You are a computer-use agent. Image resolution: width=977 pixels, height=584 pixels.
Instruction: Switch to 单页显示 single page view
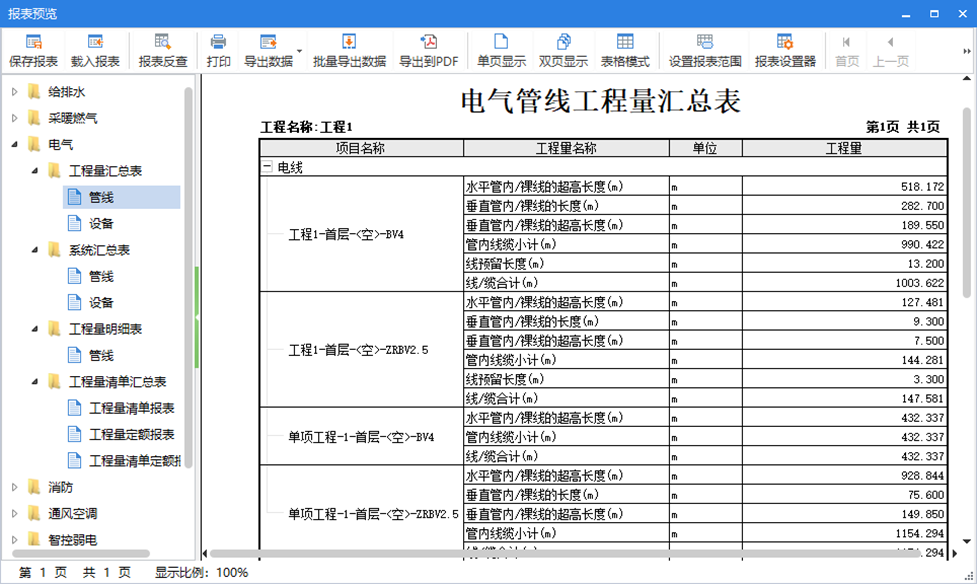tap(501, 50)
